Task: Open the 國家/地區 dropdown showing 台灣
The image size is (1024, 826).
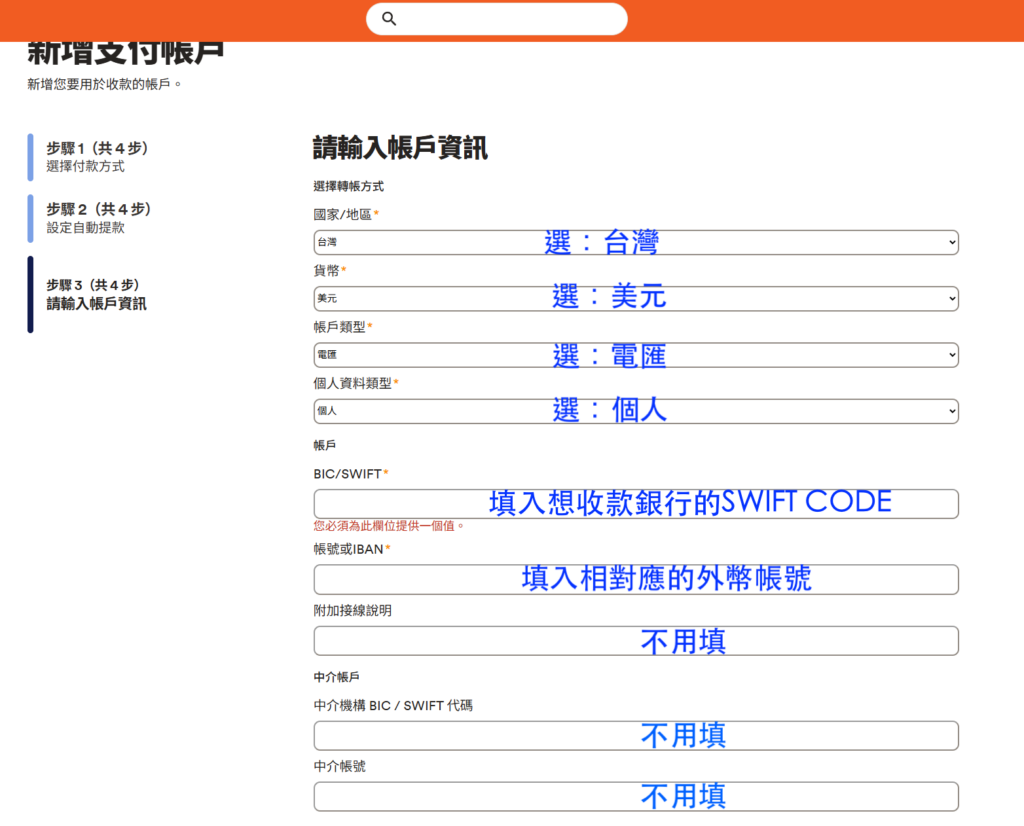Action: coord(635,242)
